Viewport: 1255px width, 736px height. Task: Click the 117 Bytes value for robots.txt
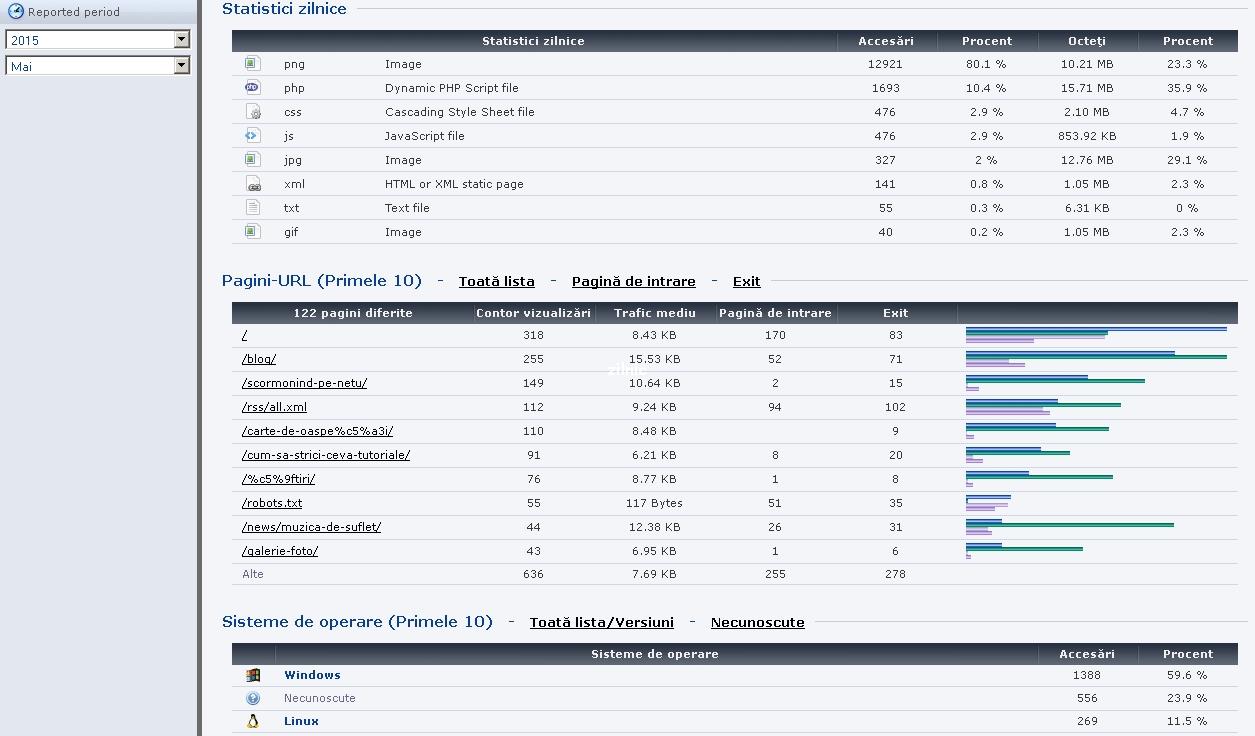pyautogui.click(x=655, y=503)
